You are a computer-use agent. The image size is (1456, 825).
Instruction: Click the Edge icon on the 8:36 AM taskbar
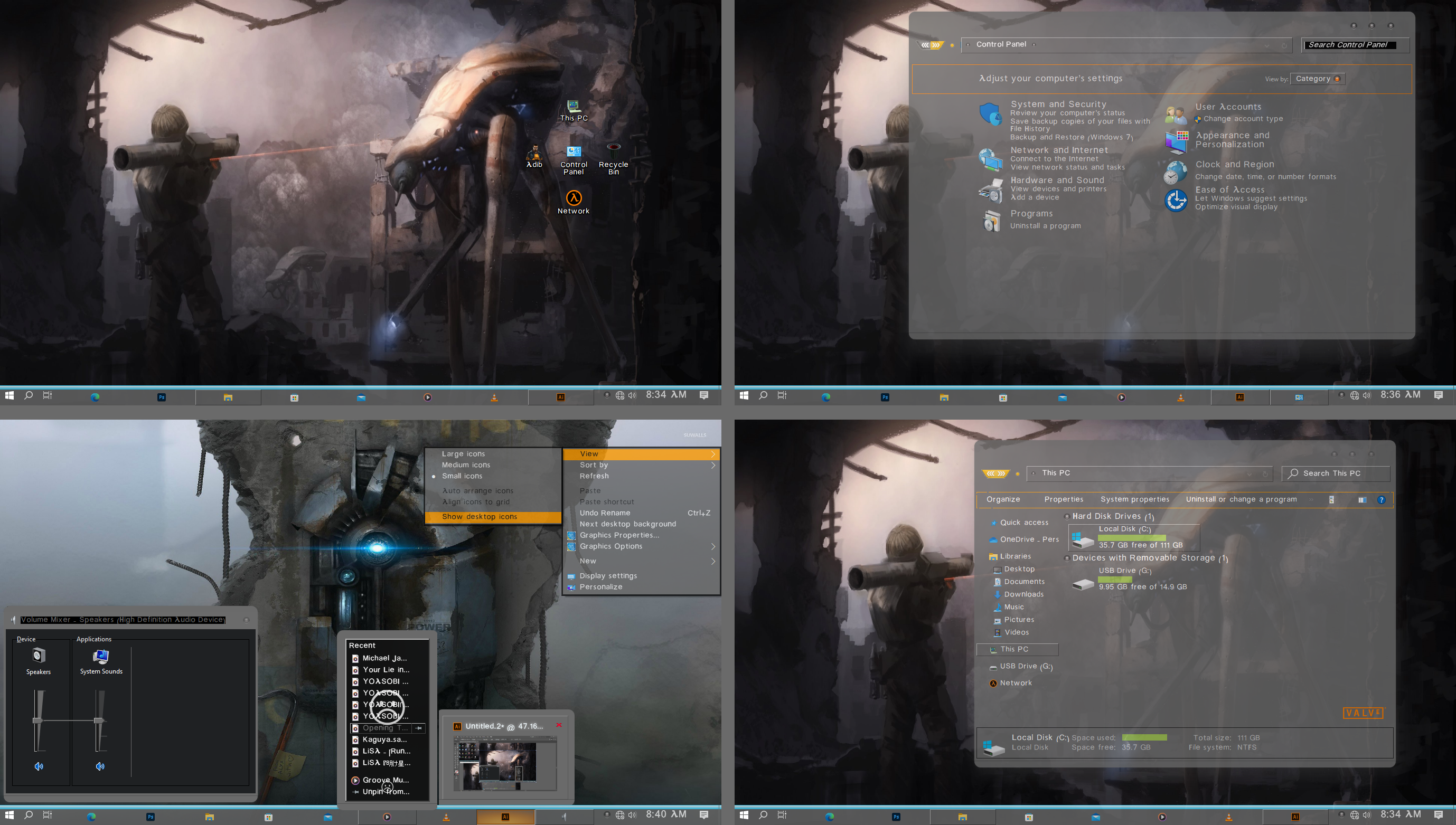(826, 397)
